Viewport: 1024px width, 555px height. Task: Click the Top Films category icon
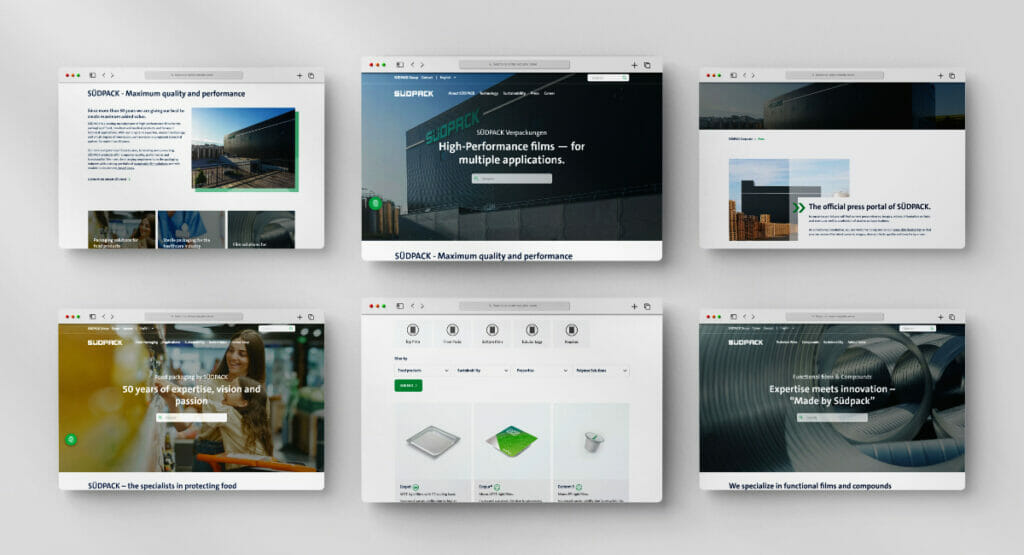[412, 331]
